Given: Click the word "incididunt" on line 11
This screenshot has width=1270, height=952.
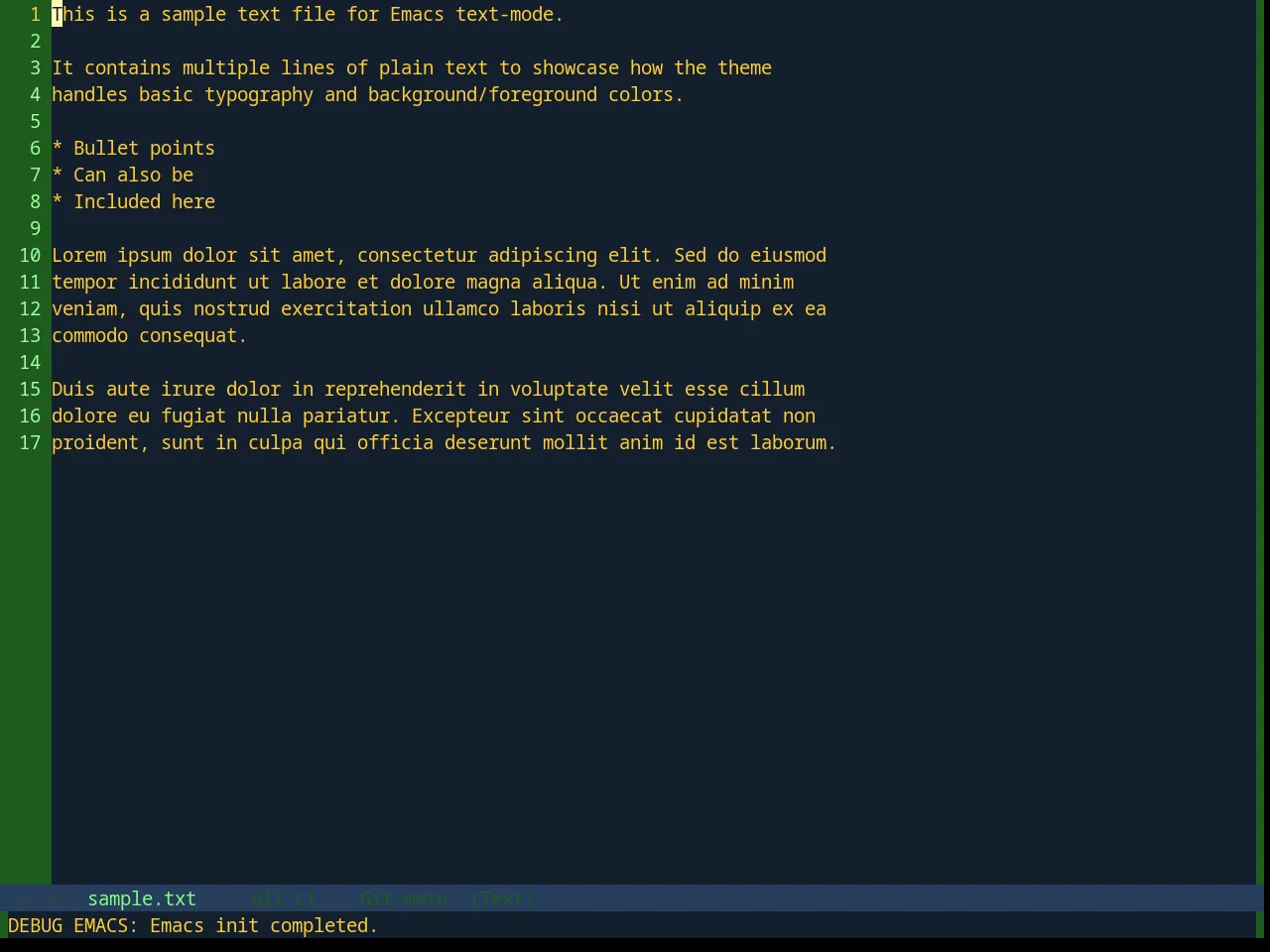Looking at the screenshot, I should click(183, 283).
